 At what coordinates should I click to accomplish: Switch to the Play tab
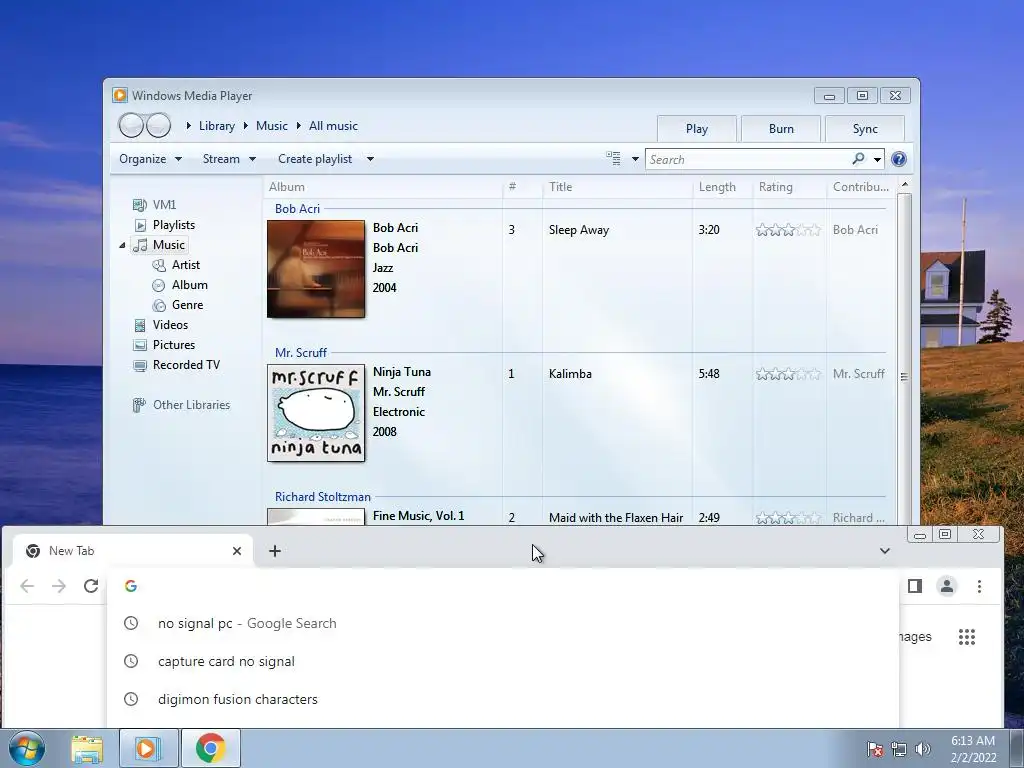697,129
